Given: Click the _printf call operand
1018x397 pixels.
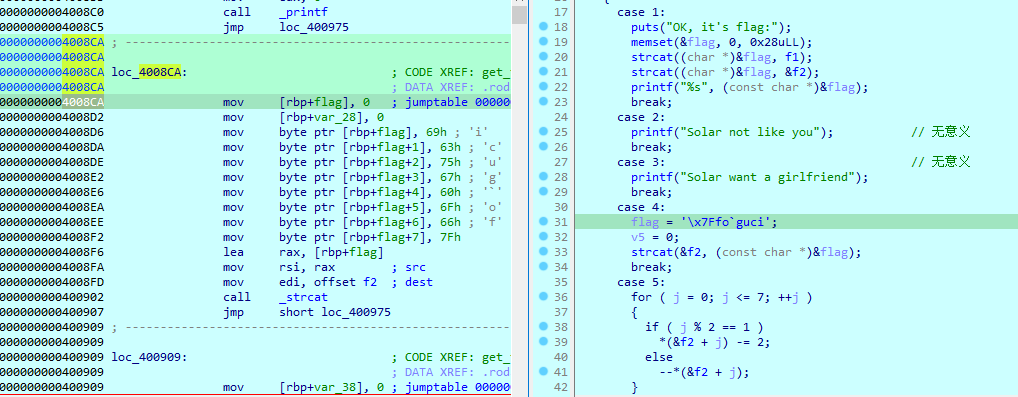Looking at the screenshot, I should click(x=303, y=12).
